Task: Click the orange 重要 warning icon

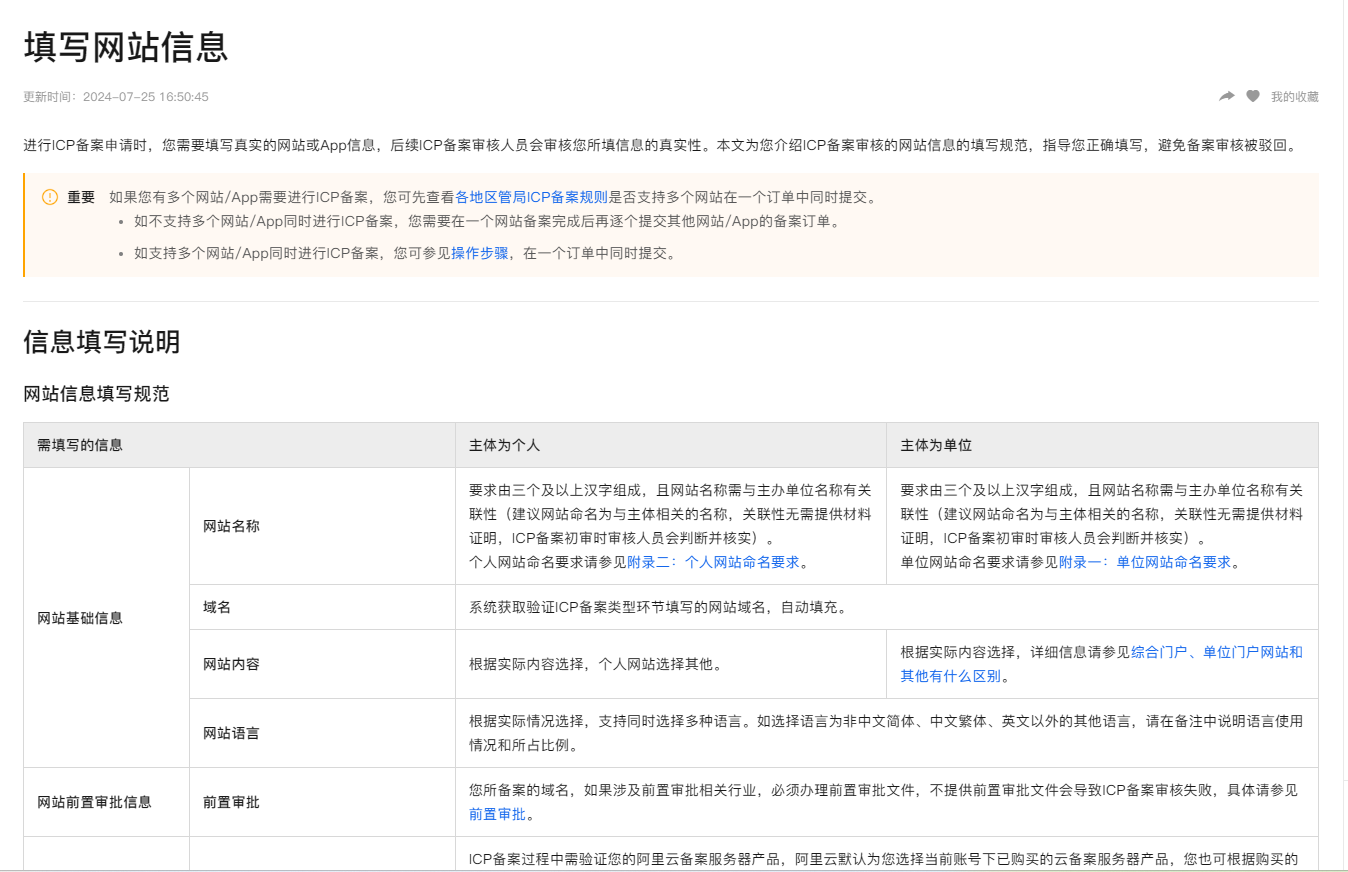Action: (x=50, y=197)
